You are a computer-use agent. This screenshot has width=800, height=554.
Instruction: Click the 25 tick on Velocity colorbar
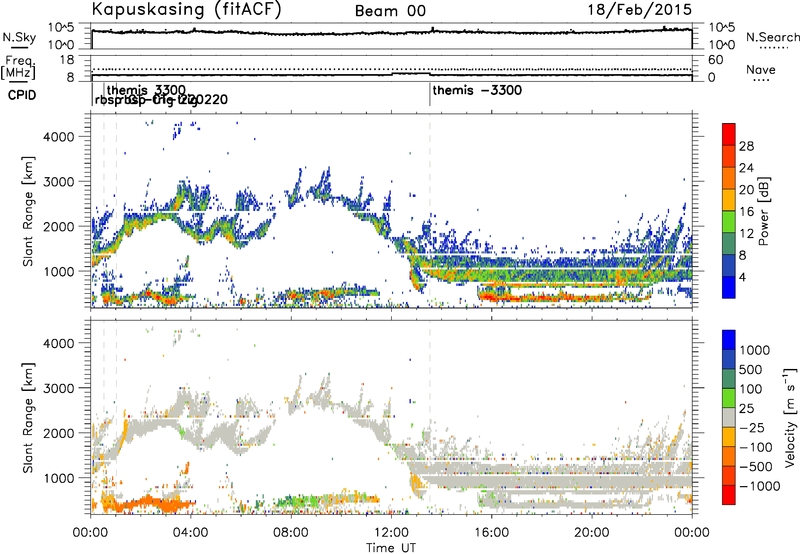point(746,409)
